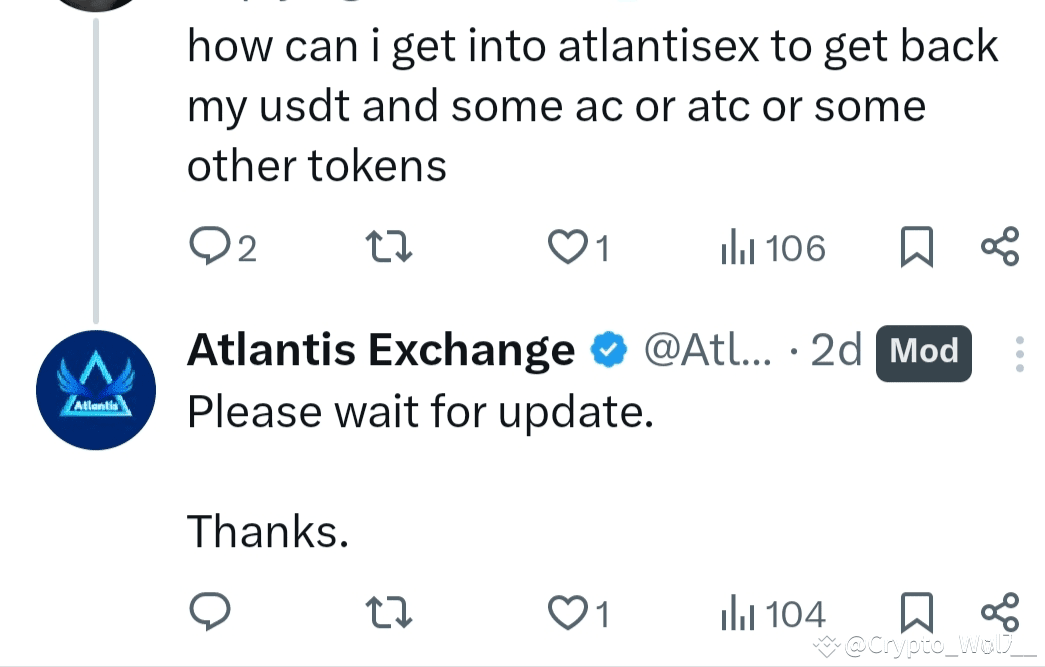Viewport: 1045px width, 667px height.
Task: Open Atlantis Exchange profile picture
Action: pos(96,390)
